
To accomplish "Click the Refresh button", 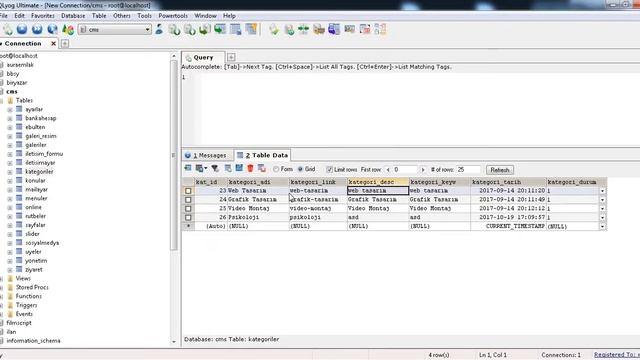I will pyautogui.click(x=500, y=170).
